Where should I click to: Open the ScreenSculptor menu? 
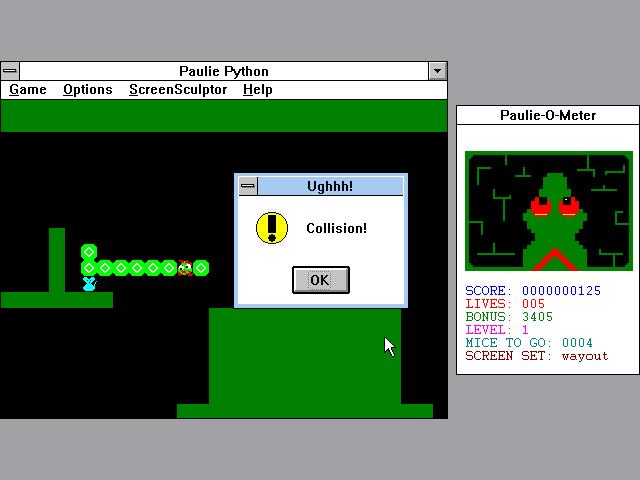[x=178, y=89]
